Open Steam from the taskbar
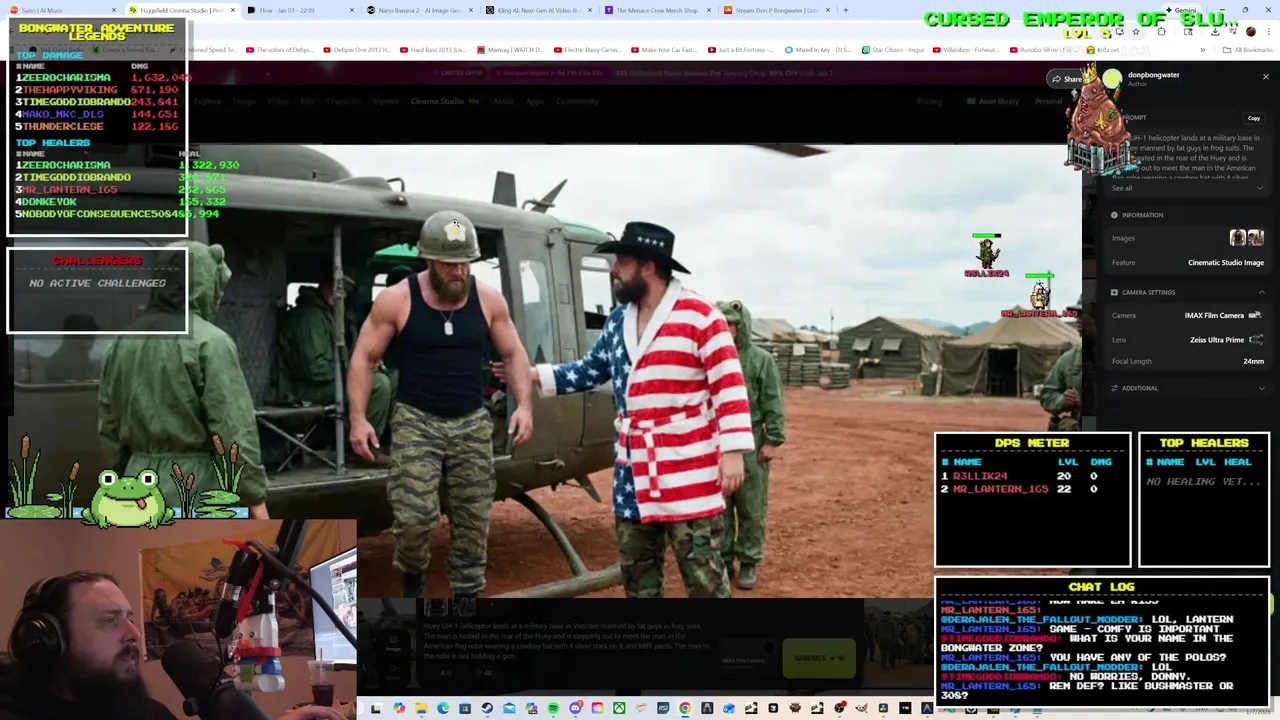 pyautogui.click(x=487, y=709)
